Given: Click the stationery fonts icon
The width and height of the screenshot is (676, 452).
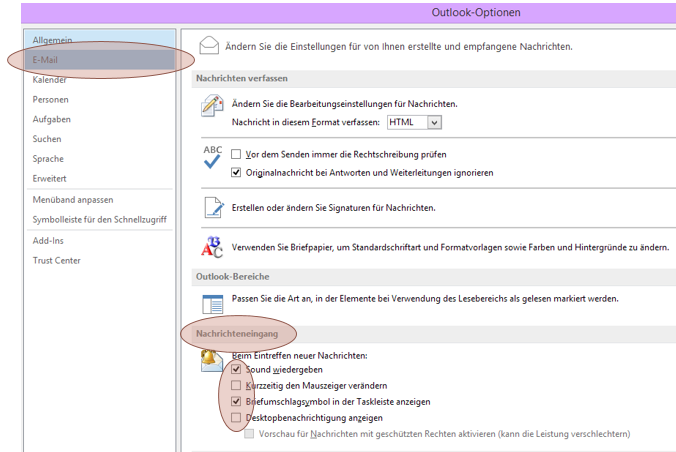Looking at the screenshot, I should click(212, 247).
